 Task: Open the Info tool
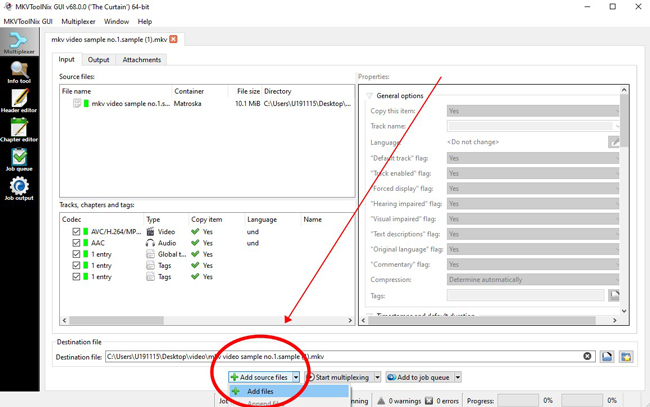[x=19, y=72]
